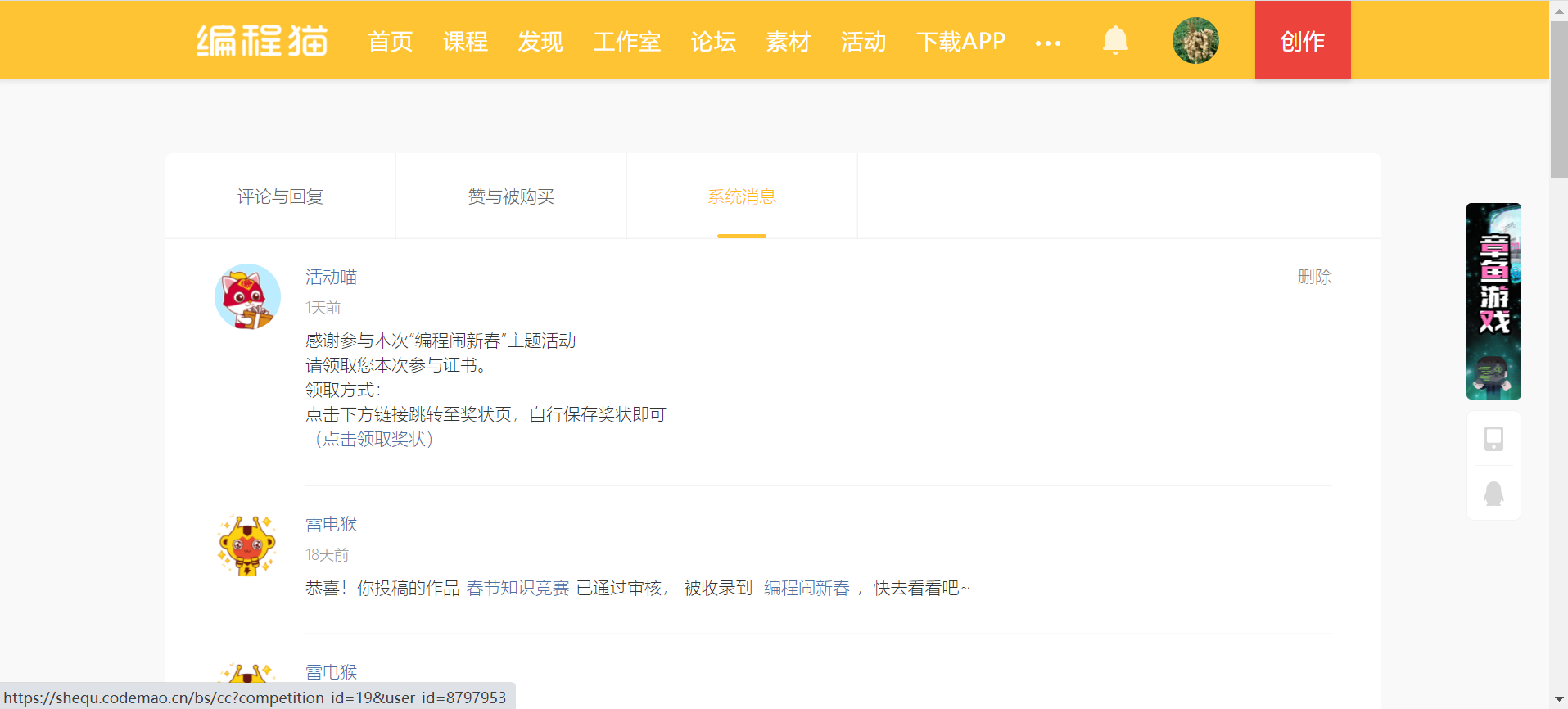The height and width of the screenshot is (709, 1568).
Task: Delete the 活动喵 message via 删除
Action: tap(1315, 277)
